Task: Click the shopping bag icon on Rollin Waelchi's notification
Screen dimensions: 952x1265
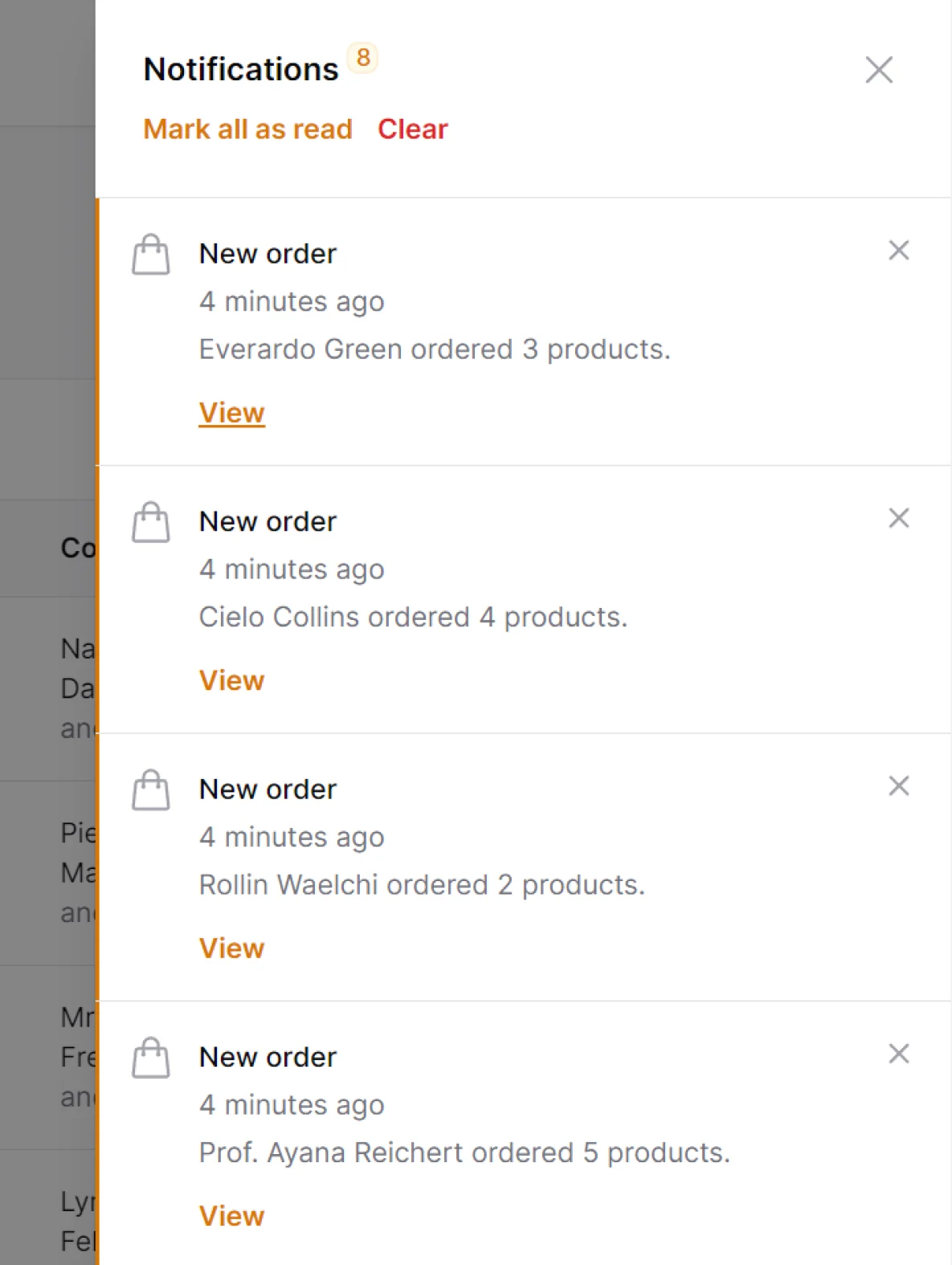Action: [x=151, y=790]
